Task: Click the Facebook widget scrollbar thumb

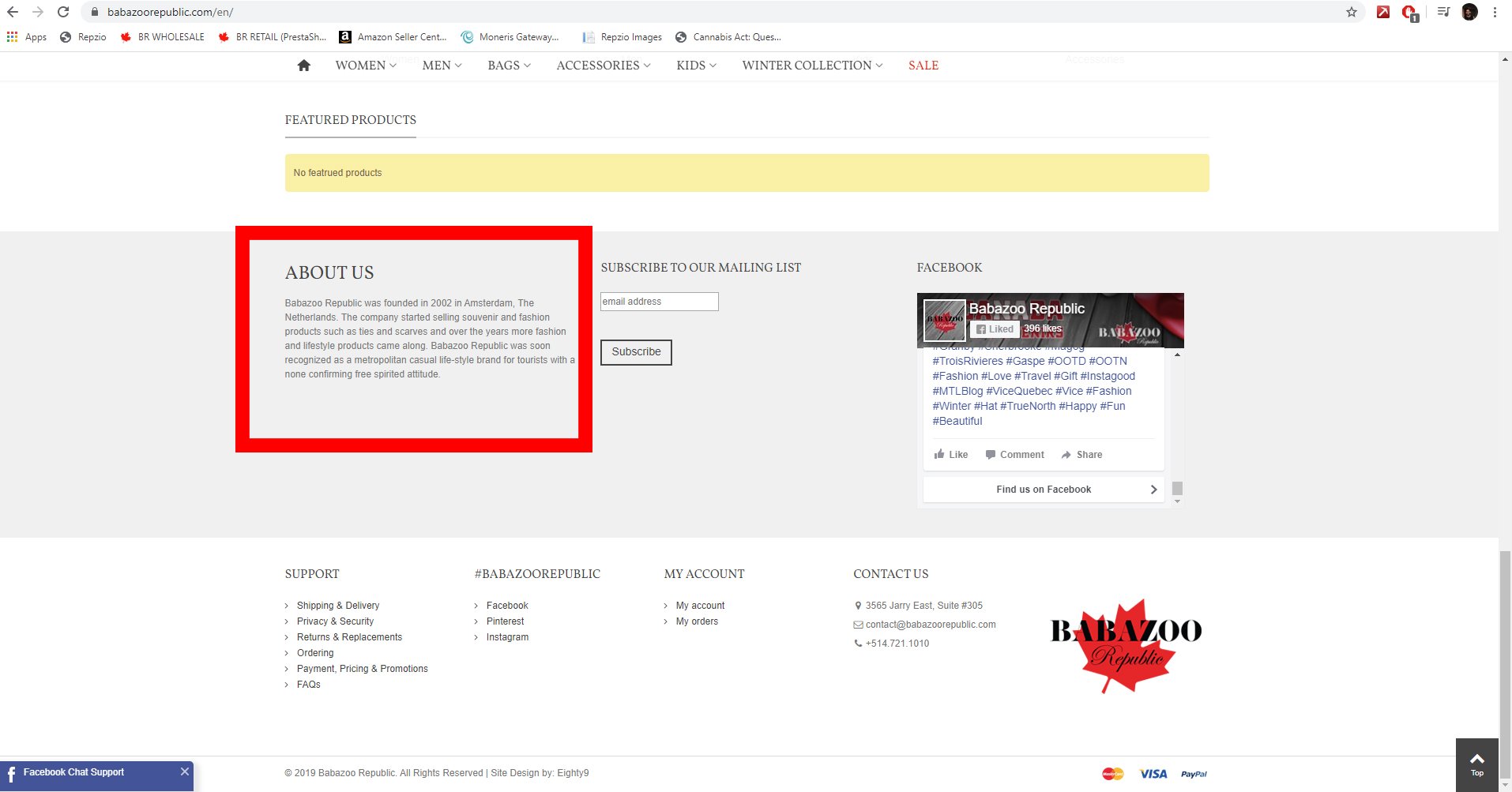Action: pyautogui.click(x=1177, y=488)
